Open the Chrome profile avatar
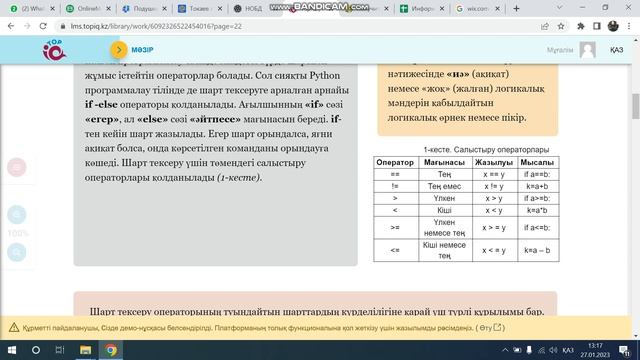640x360 pixels. [613, 26]
